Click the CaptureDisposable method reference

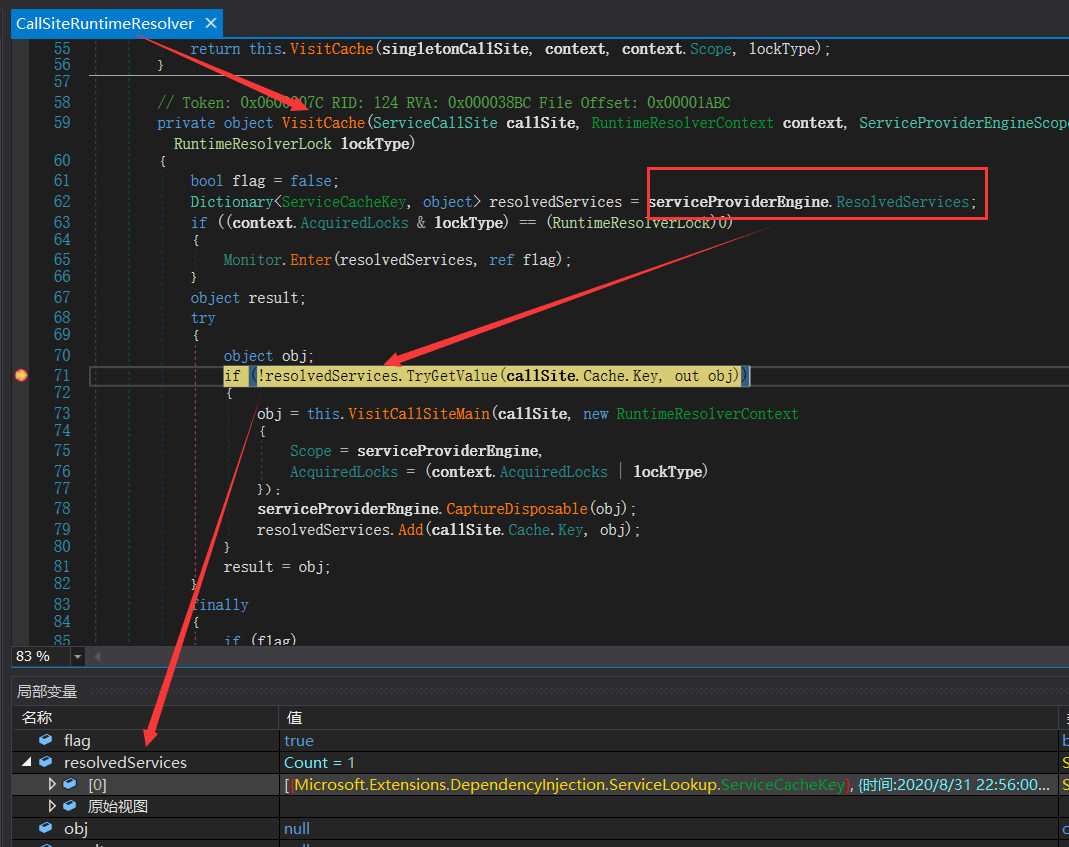pos(516,509)
